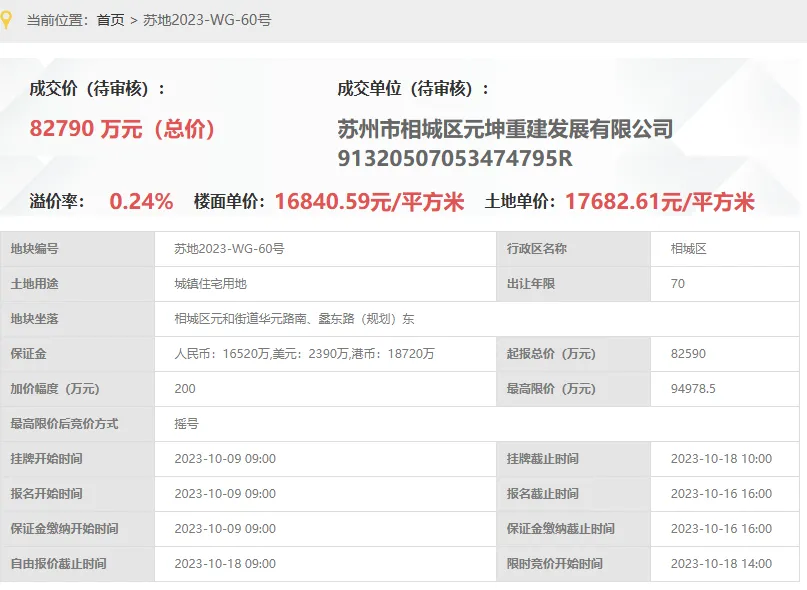
Task: Select the 报名截止时间 value 2023-10-16 16:00
Action: (x=721, y=494)
